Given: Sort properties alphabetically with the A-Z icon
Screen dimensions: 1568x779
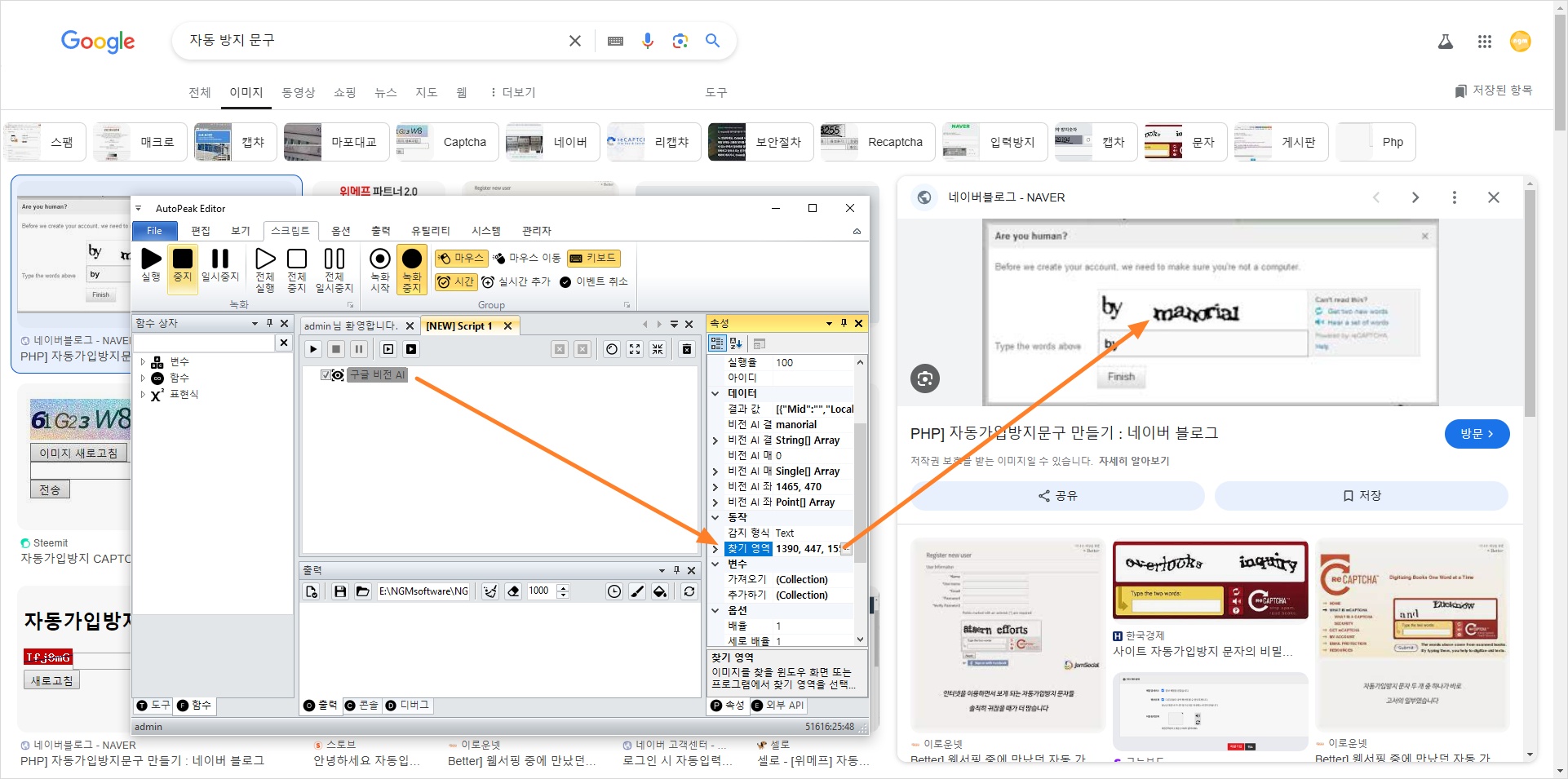Looking at the screenshot, I should click(x=736, y=343).
